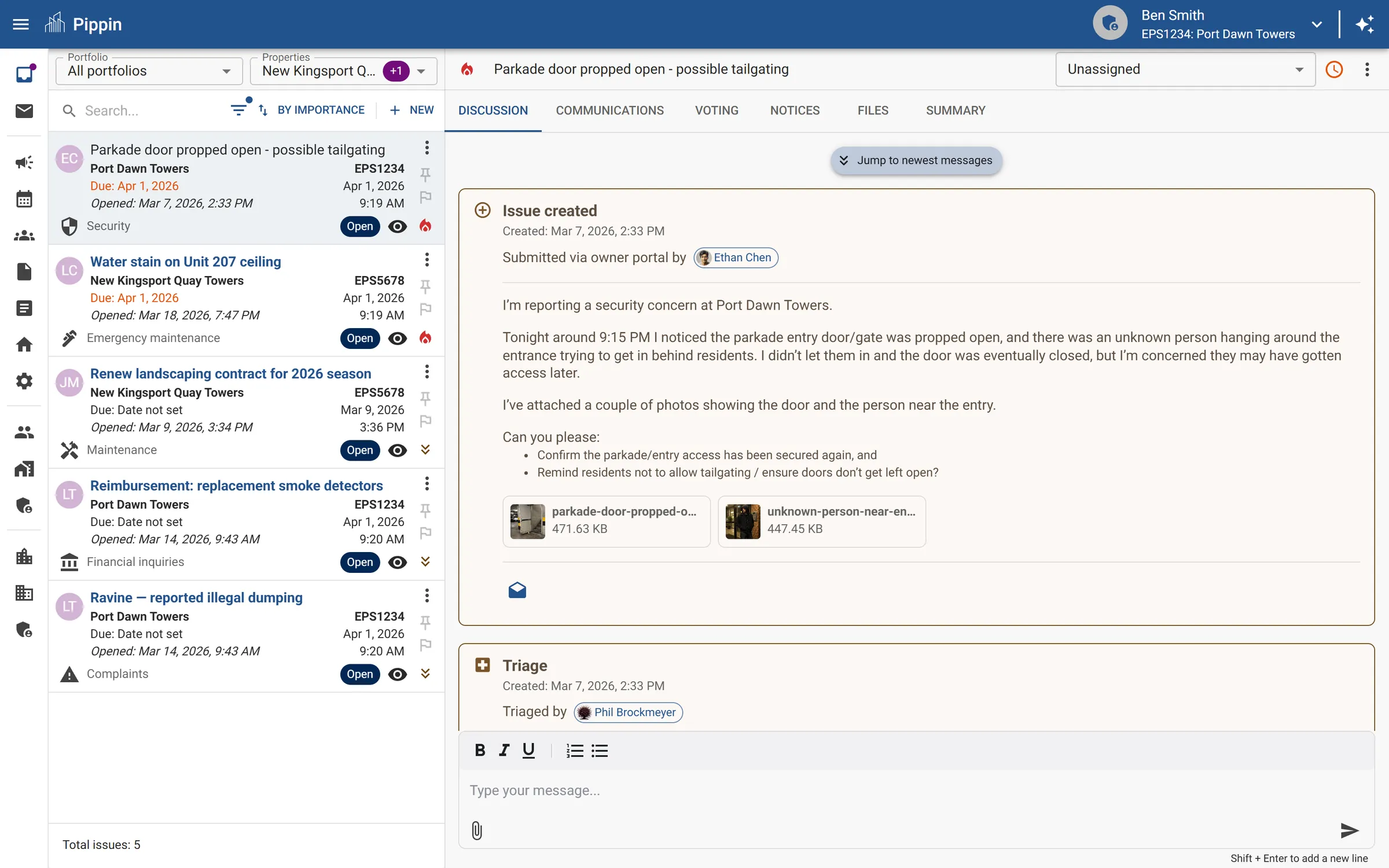Screen dimensions: 1389x868
Task: Click Jump to newest messages
Action: click(916, 160)
